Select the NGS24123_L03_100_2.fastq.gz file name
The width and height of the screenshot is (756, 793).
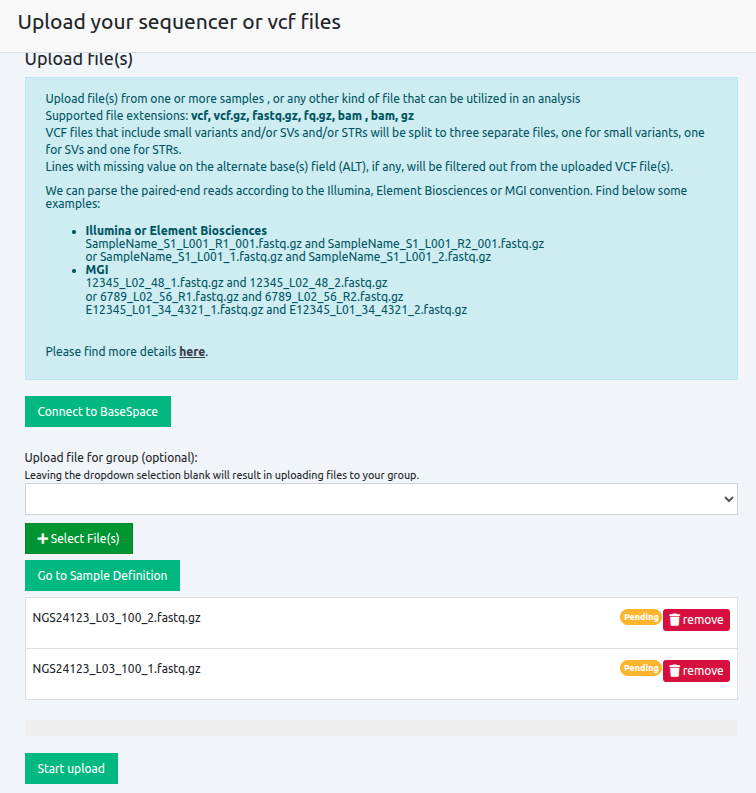[116, 618]
